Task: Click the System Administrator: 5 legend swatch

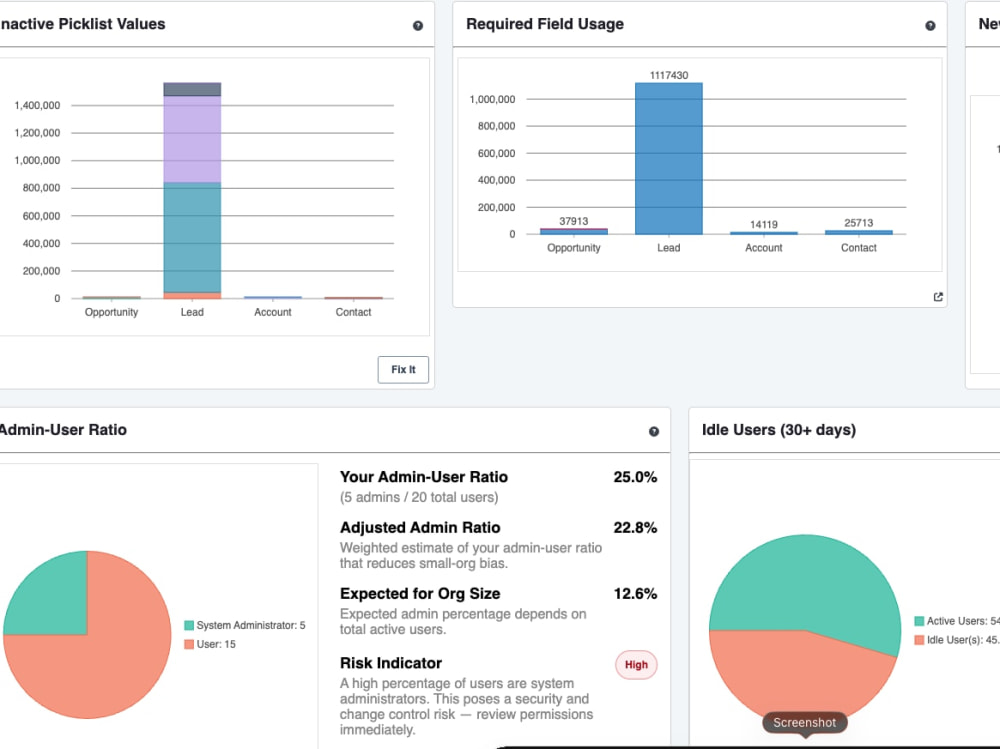Action: [189, 625]
